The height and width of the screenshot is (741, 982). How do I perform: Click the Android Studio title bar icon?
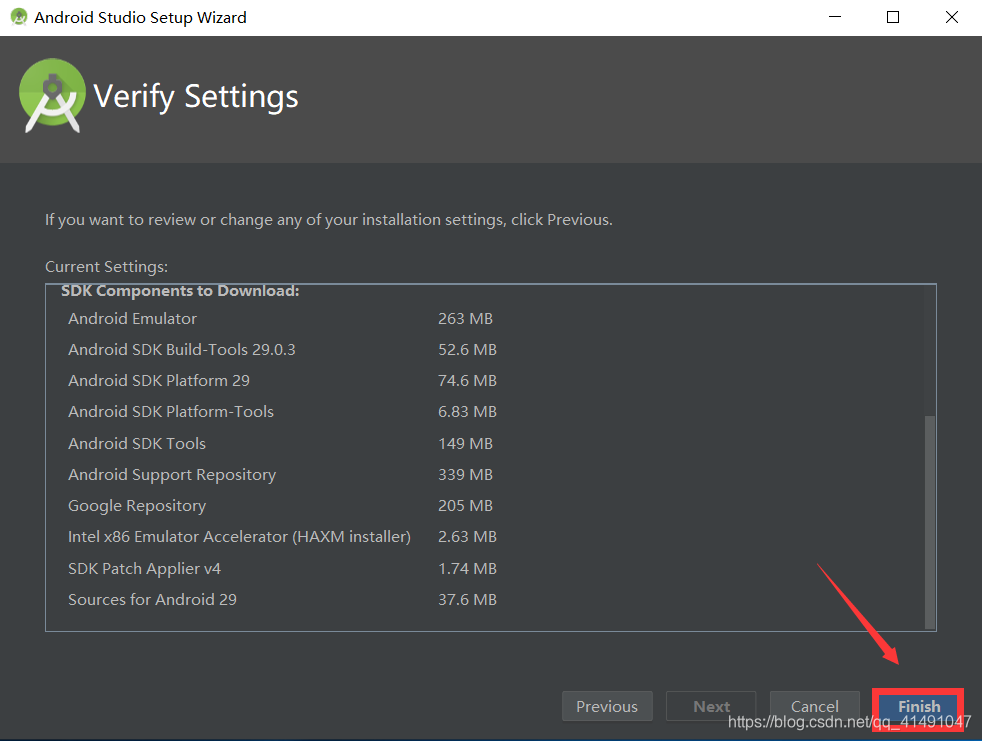(x=19, y=17)
